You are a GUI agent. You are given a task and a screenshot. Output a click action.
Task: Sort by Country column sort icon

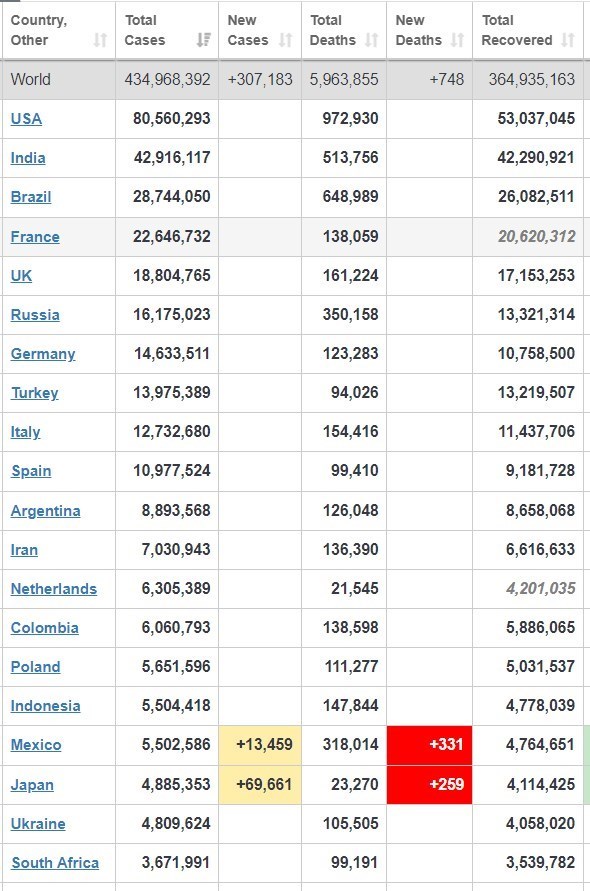click(x=100, y=40)
